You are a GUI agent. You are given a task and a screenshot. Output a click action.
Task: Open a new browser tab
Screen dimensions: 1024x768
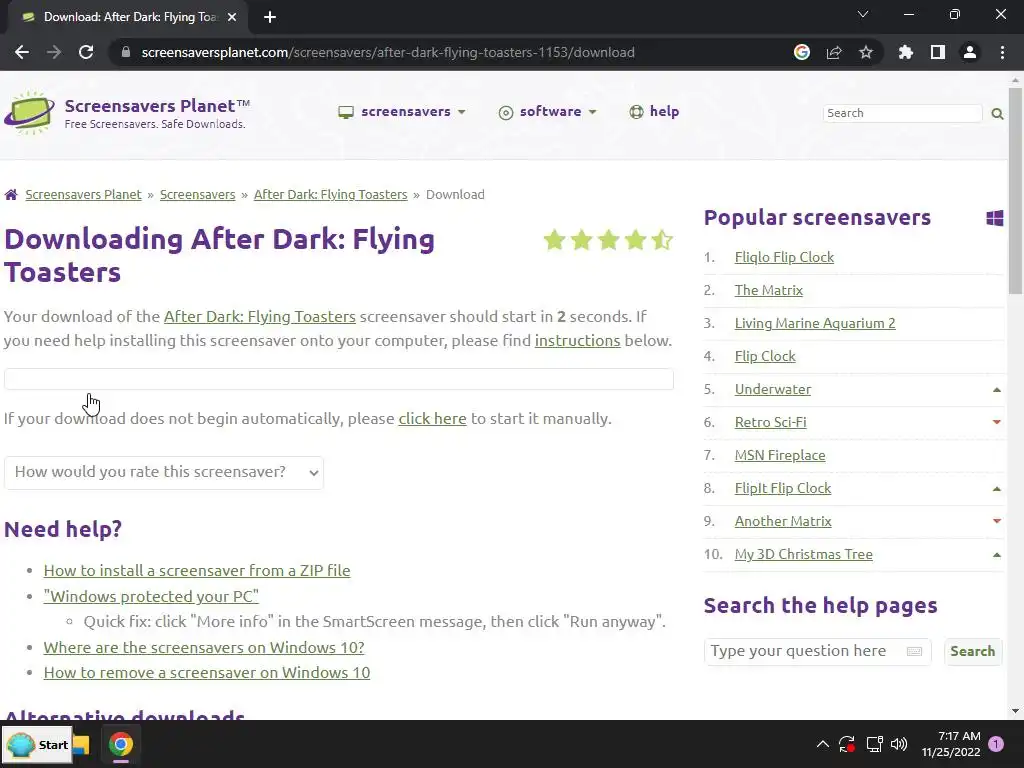pos(270,18)
